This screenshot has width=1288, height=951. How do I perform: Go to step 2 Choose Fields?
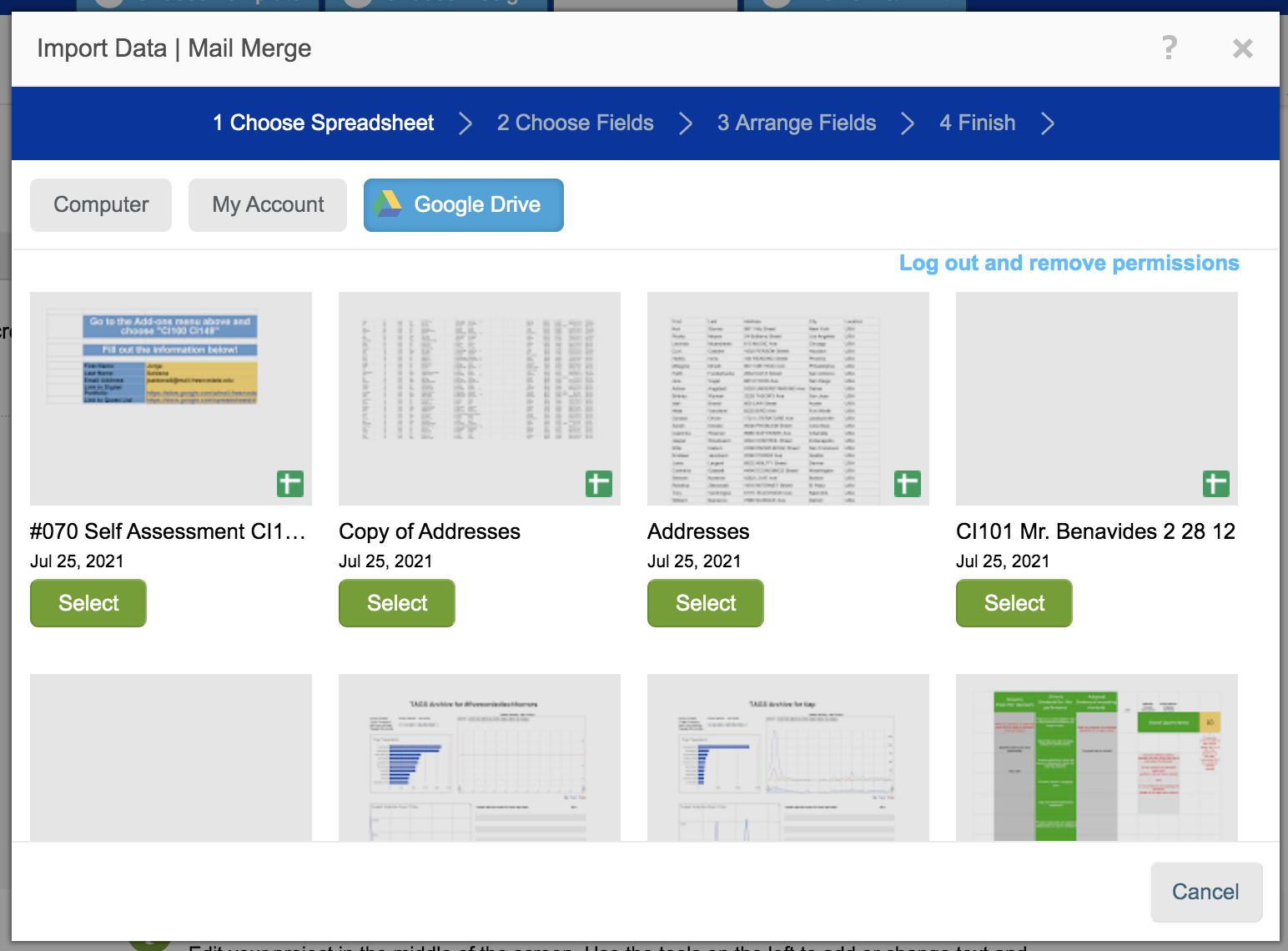576,123
